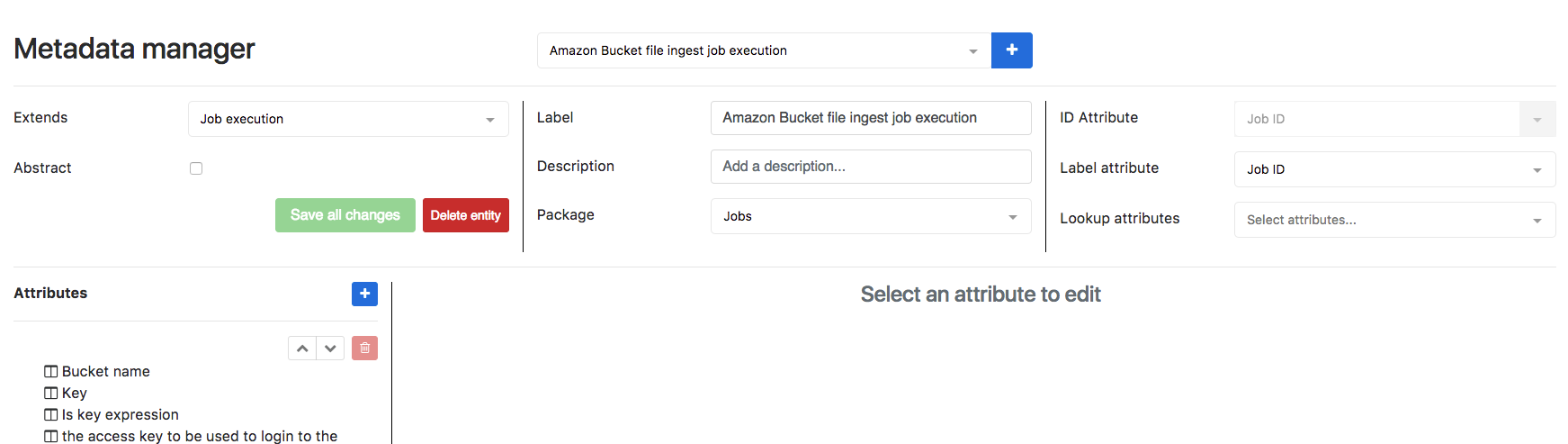1568x444 pixels.
Task: Click the blue plus button to add entity
Action: 1011,50
